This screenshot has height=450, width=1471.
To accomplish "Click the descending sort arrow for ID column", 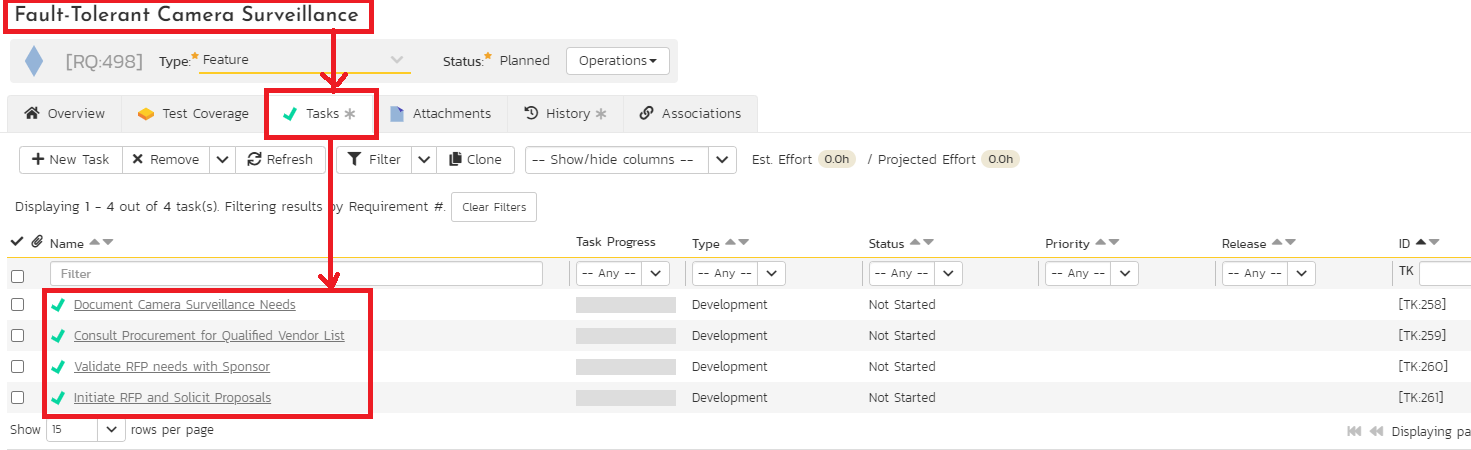I will coord(1434,242).
